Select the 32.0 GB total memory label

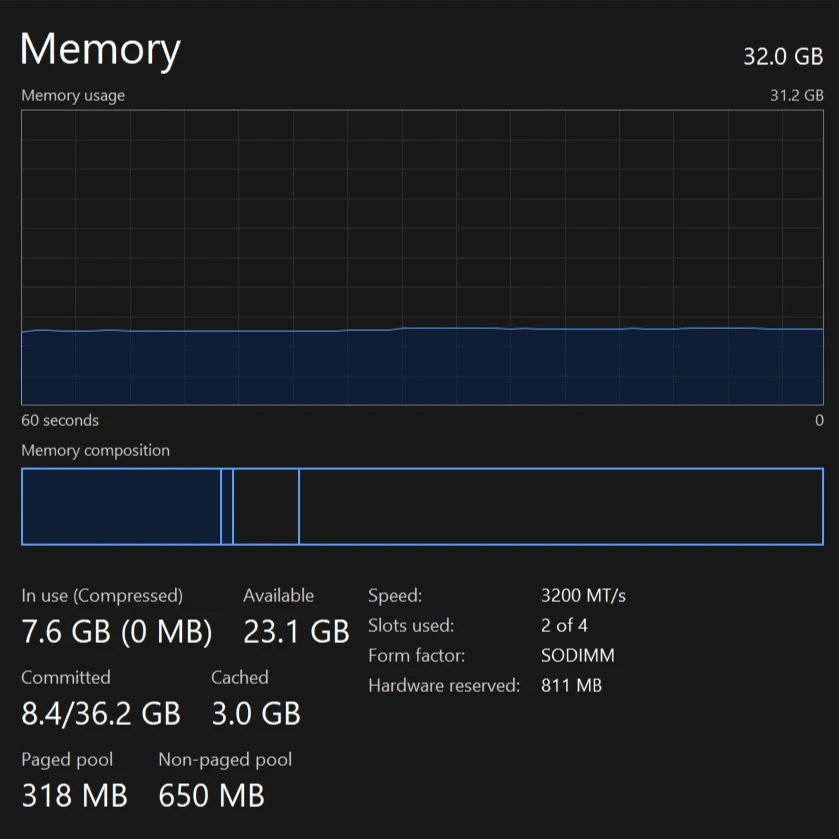pos(782,56)
